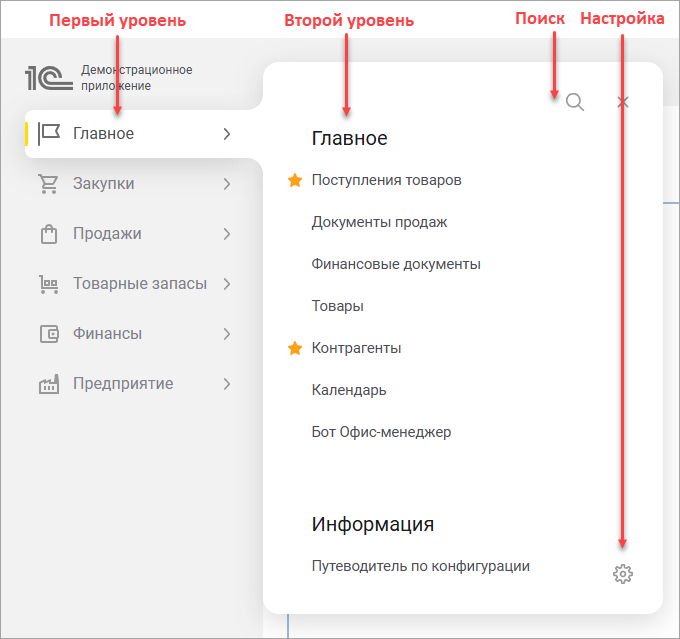Expand the Закупки section chevron
This screenshot has width=680, height=639.
[x=227, y=184]
